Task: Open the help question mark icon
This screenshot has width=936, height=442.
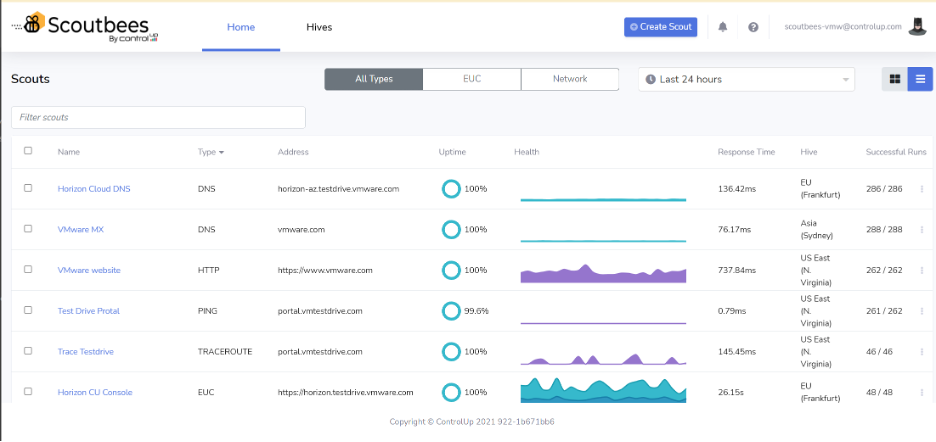Action: point(753,27)
